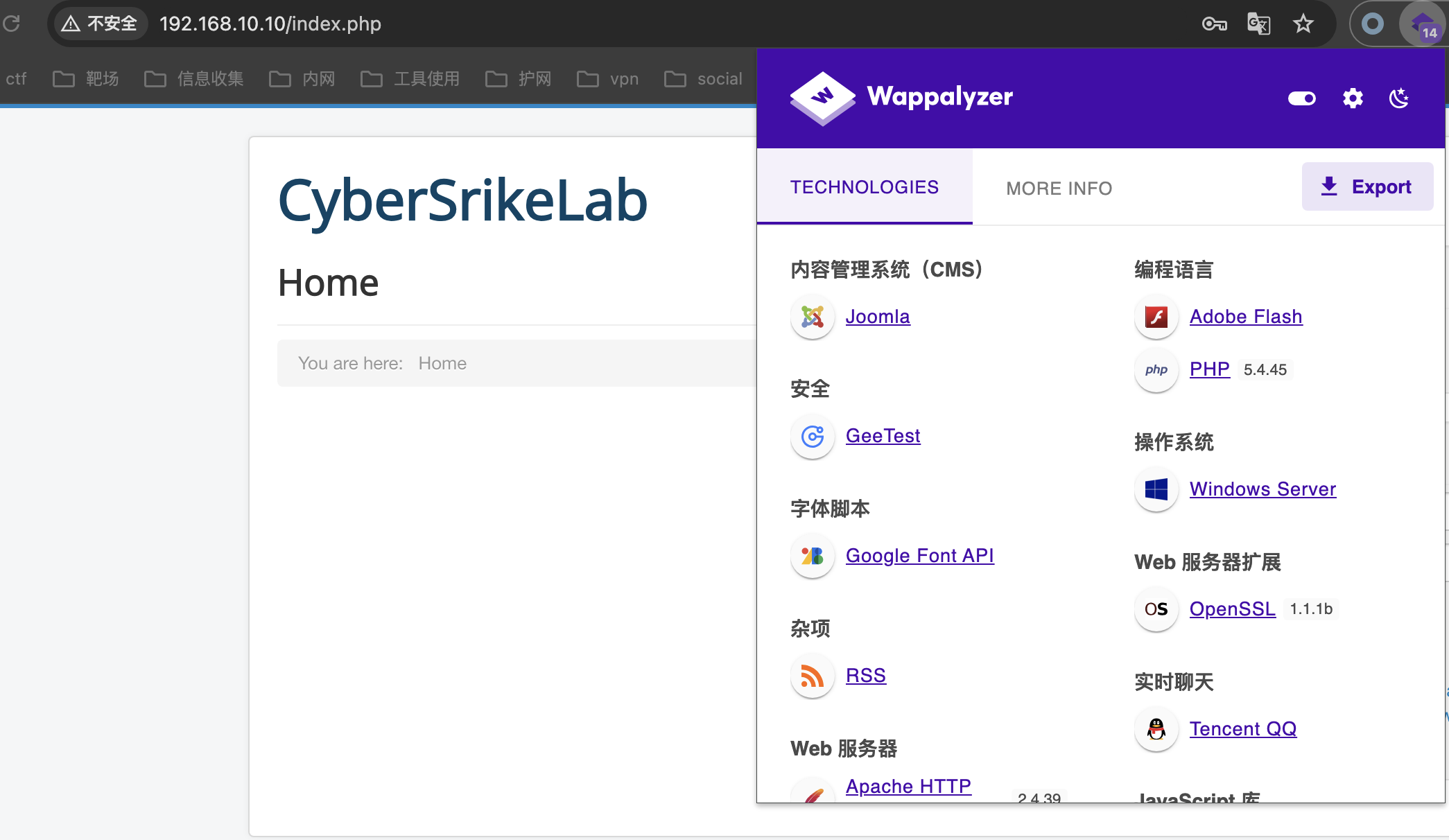This screenshot has height=840, width=1449.
Task: Open the 工具使用 bookmarks folder
Action: point(410,79)
